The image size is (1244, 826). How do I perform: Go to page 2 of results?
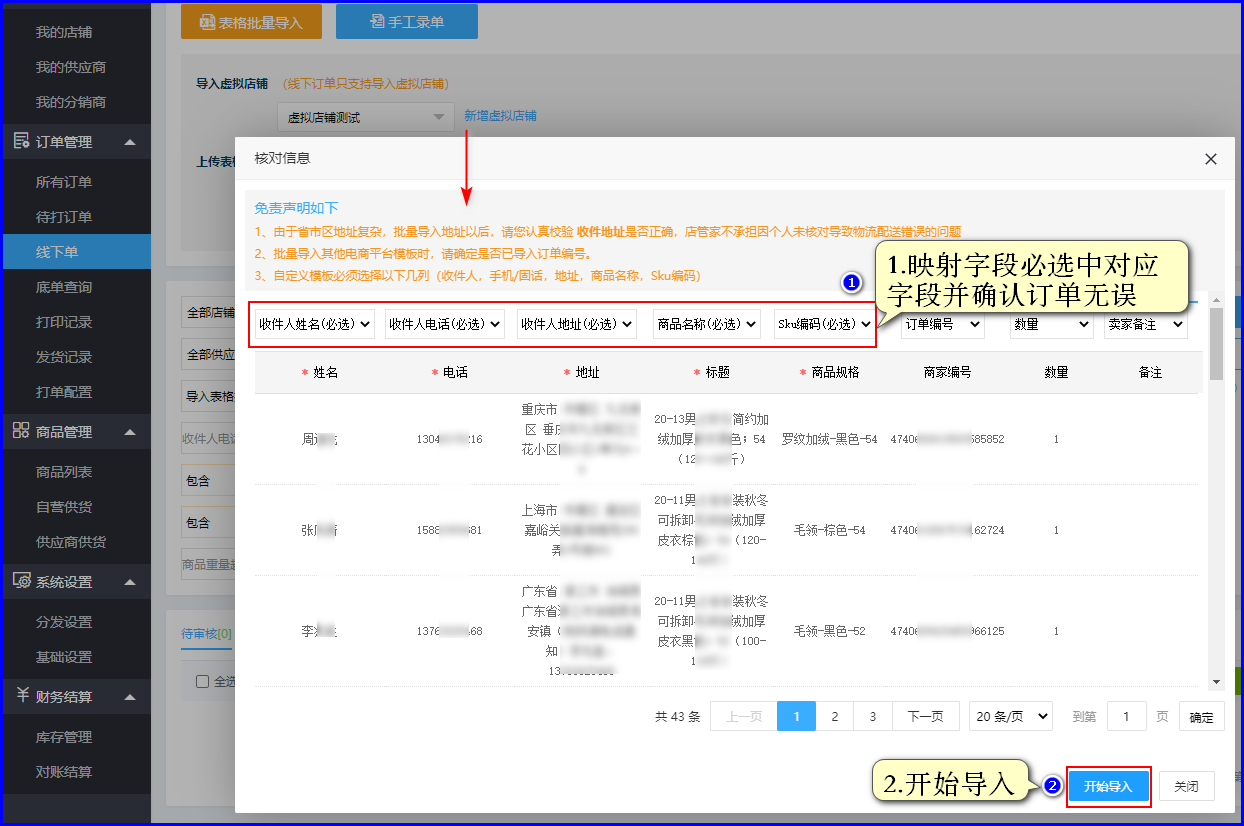coord(835,716)
